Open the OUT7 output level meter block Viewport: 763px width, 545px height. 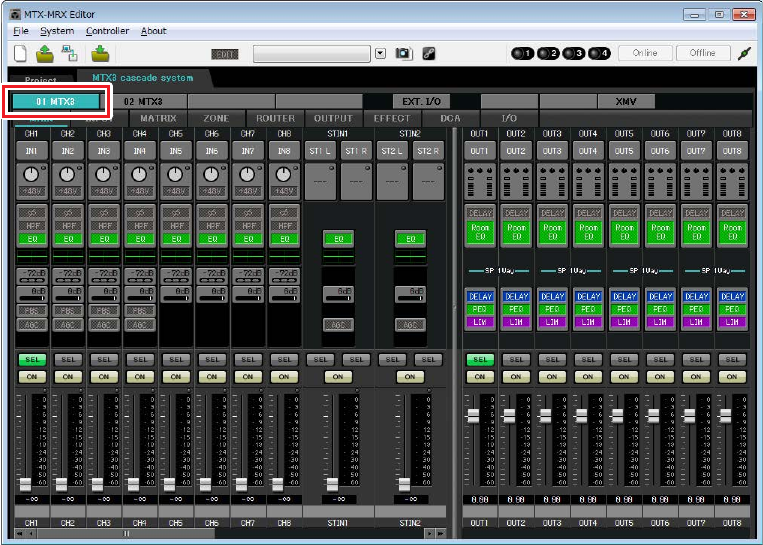click(696, 182)
